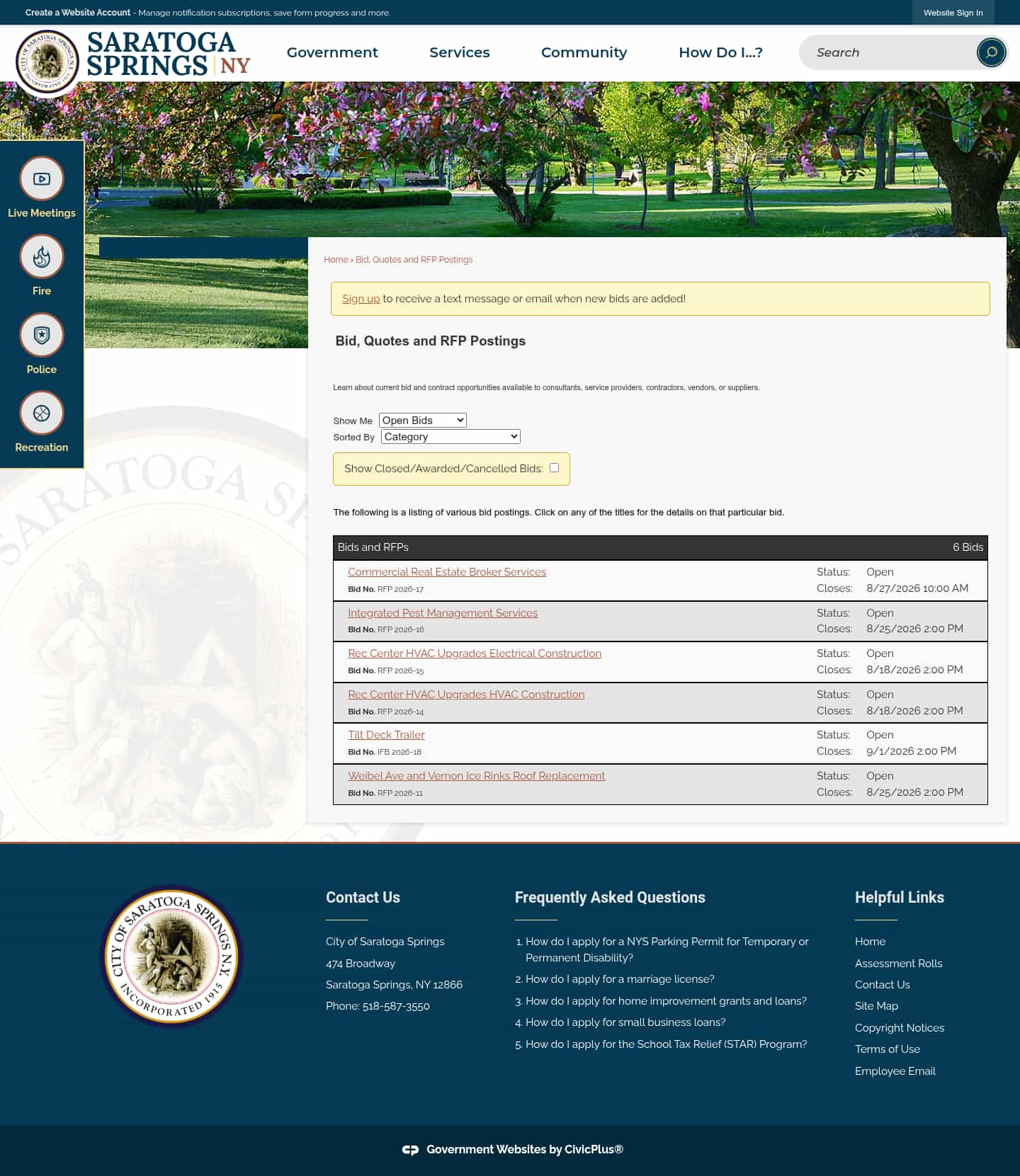Open the Contact Us footer heading
The width and height of the screenshot is (1020, 1176).
(x=363, y=897)
